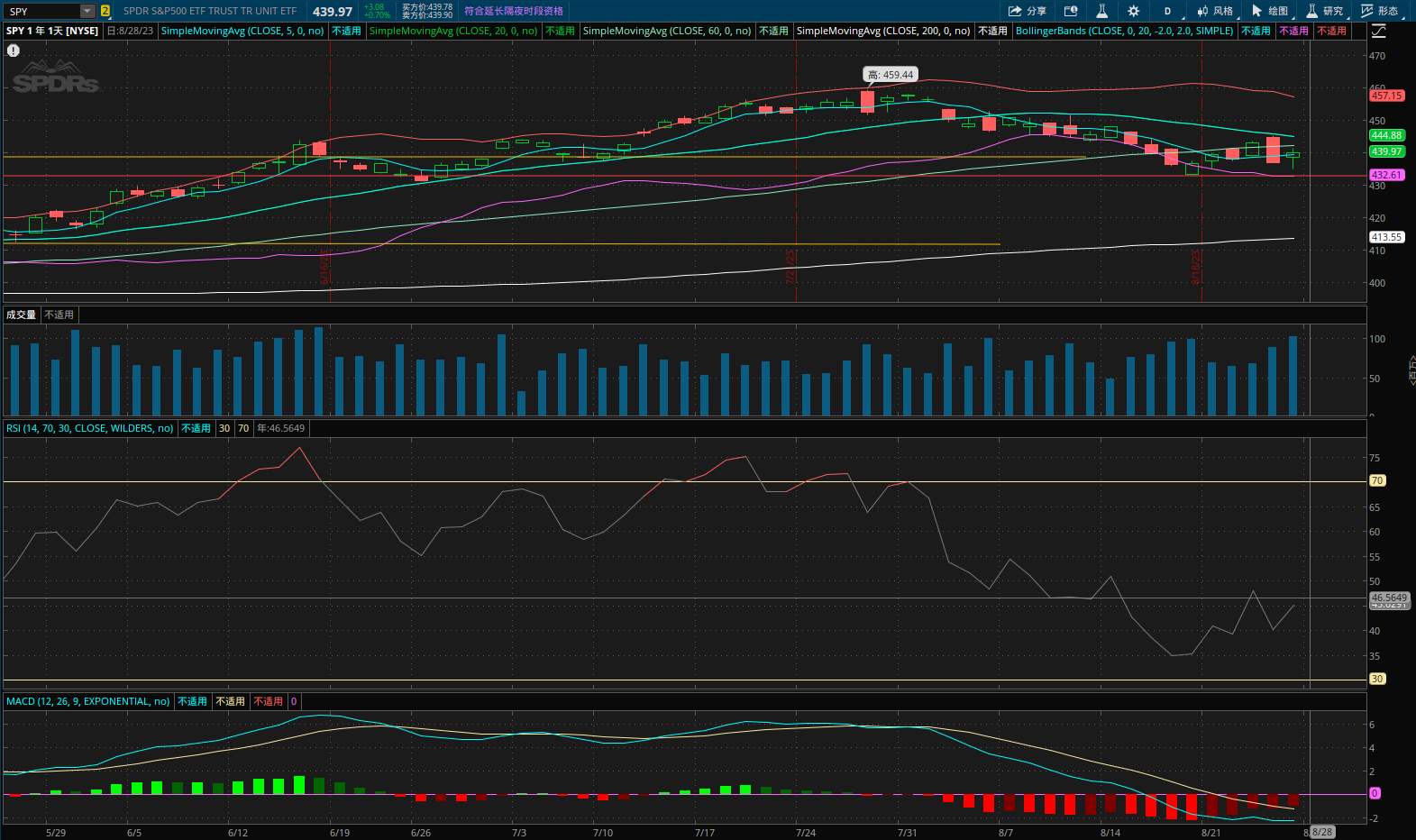Click the magenta 432.61 price bubble
Viewport: 1416px width, 840px height.
click(x=1386, y=175)
